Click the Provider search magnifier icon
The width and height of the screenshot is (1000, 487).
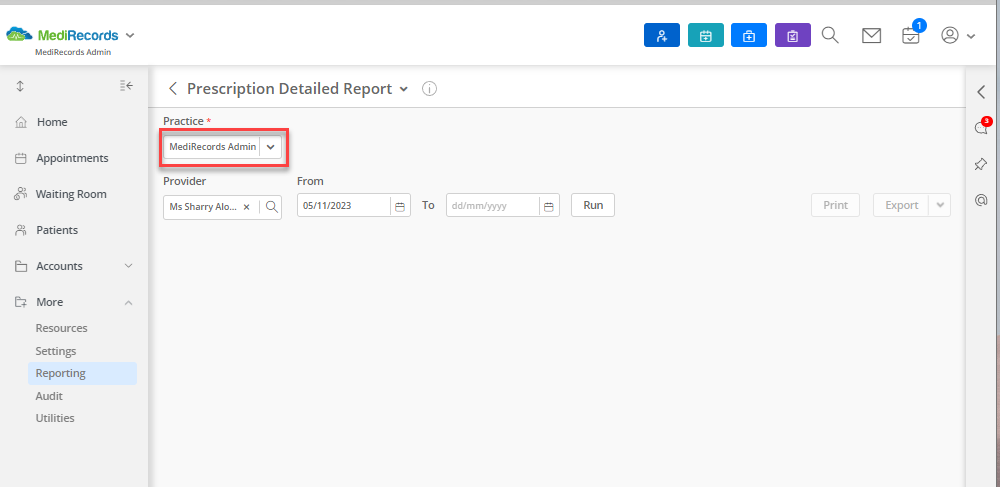pos(271,206)
